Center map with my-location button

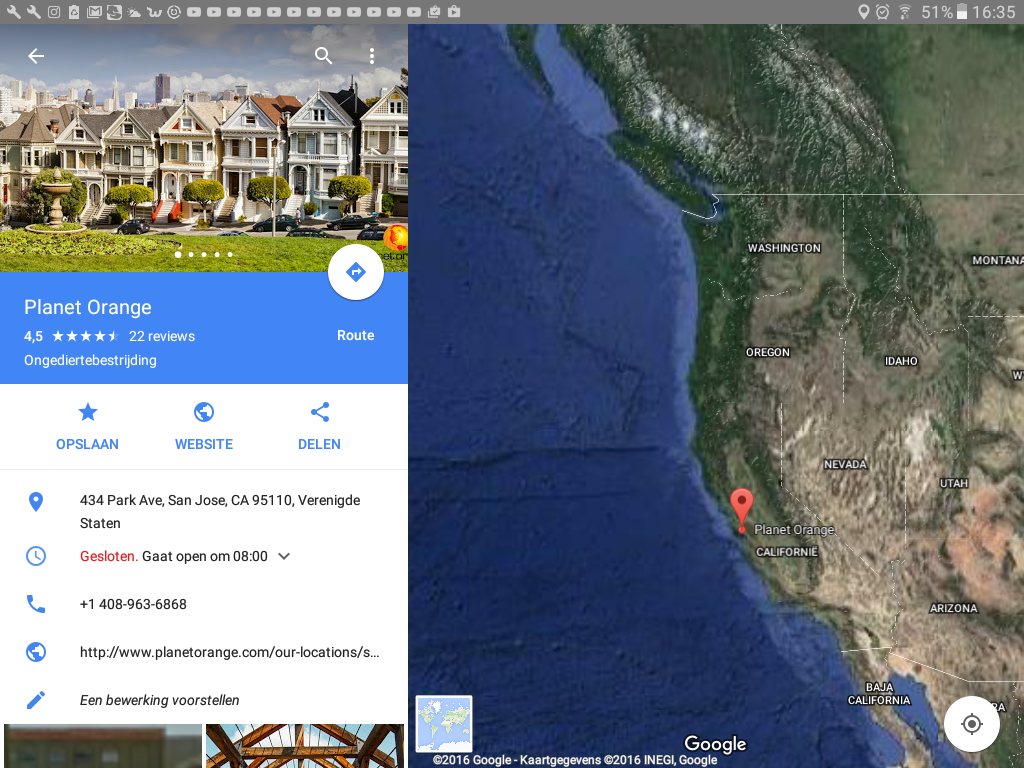pos(972,724)
